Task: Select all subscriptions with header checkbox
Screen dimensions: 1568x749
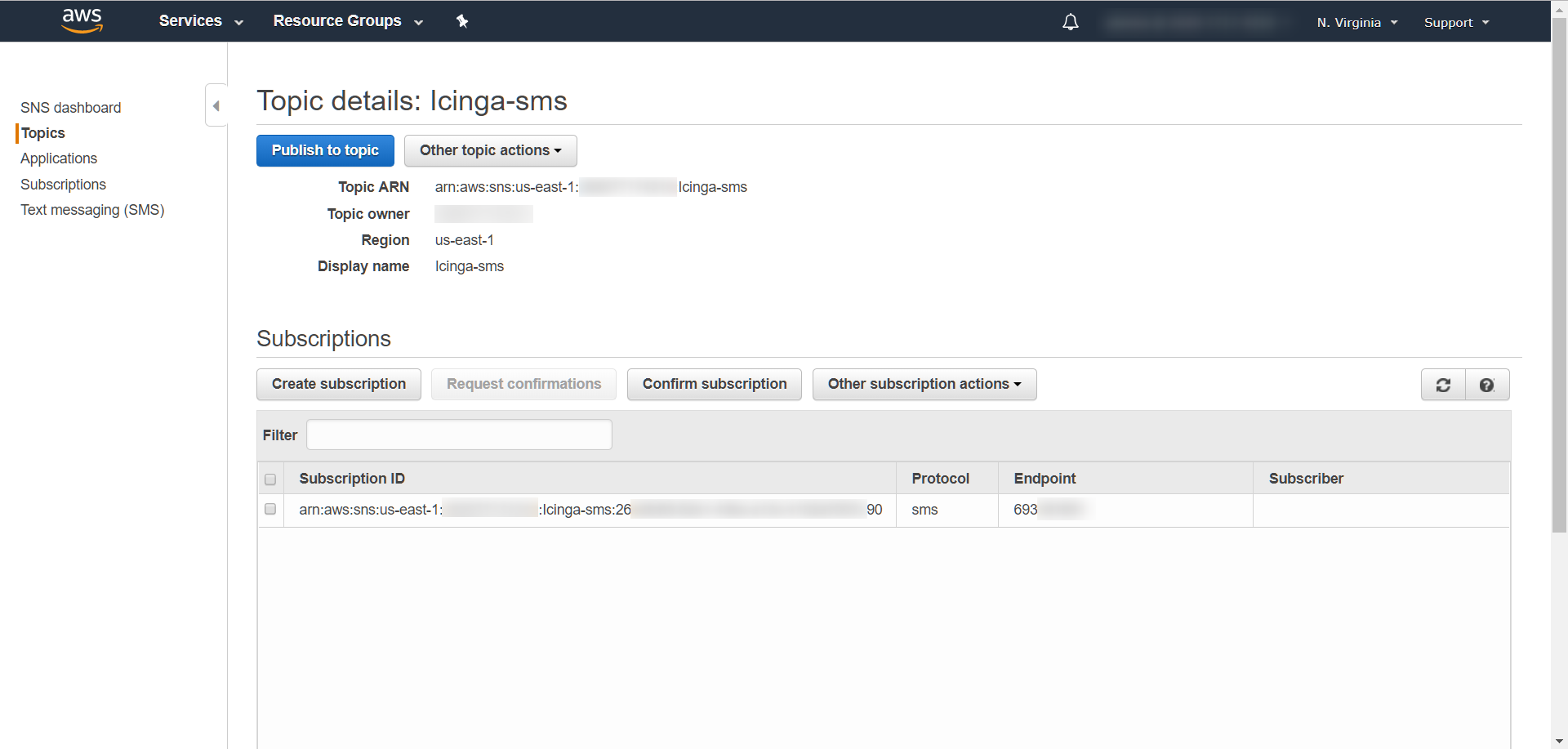Action: click(270, 479)
